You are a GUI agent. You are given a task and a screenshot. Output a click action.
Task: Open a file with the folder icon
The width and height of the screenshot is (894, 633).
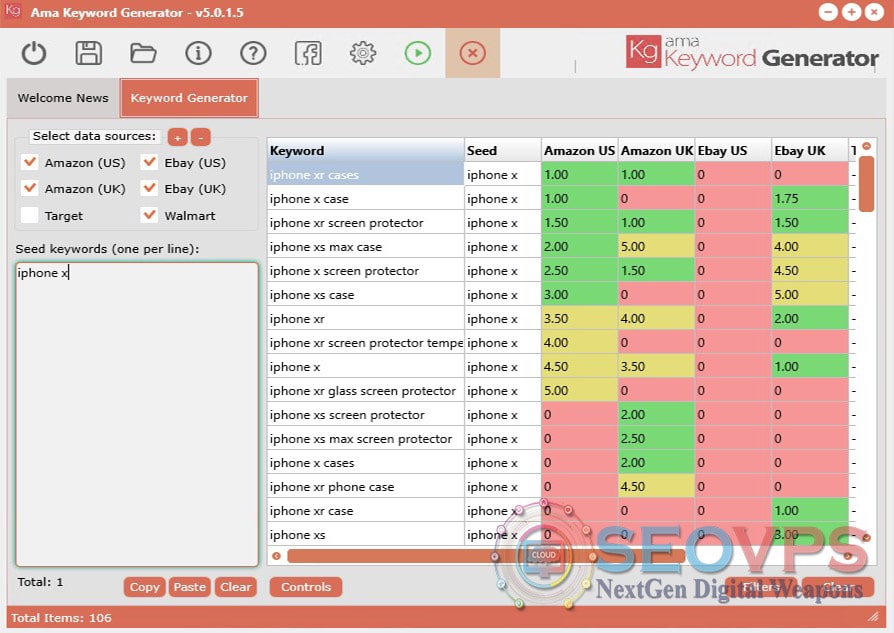[x=143, y=54]
